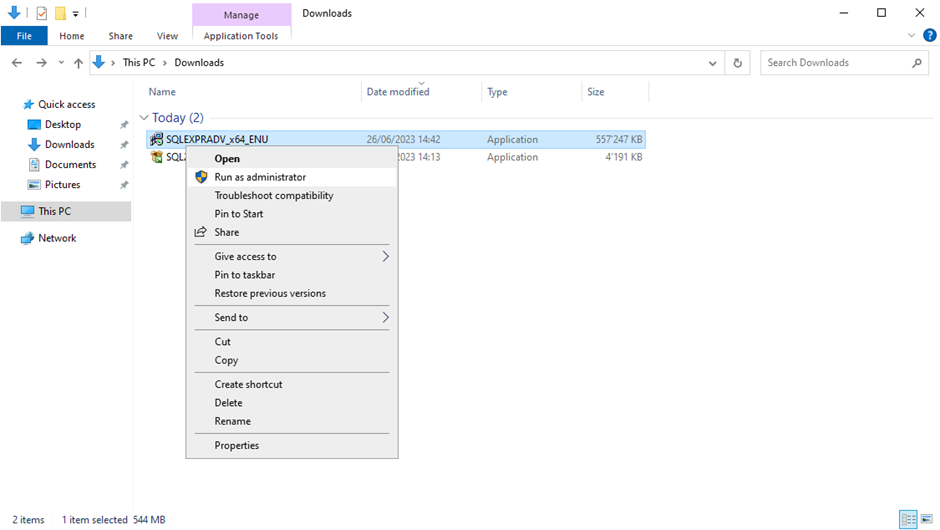Choose Restore previous versions
The width and height of the screenshot is (940, 530).
(292, 293)
